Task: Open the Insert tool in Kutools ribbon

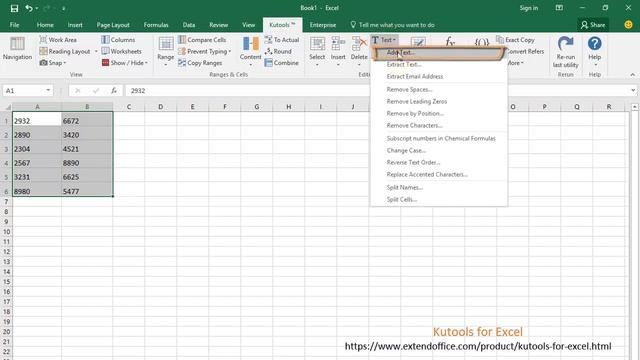Action: point(338,52)
